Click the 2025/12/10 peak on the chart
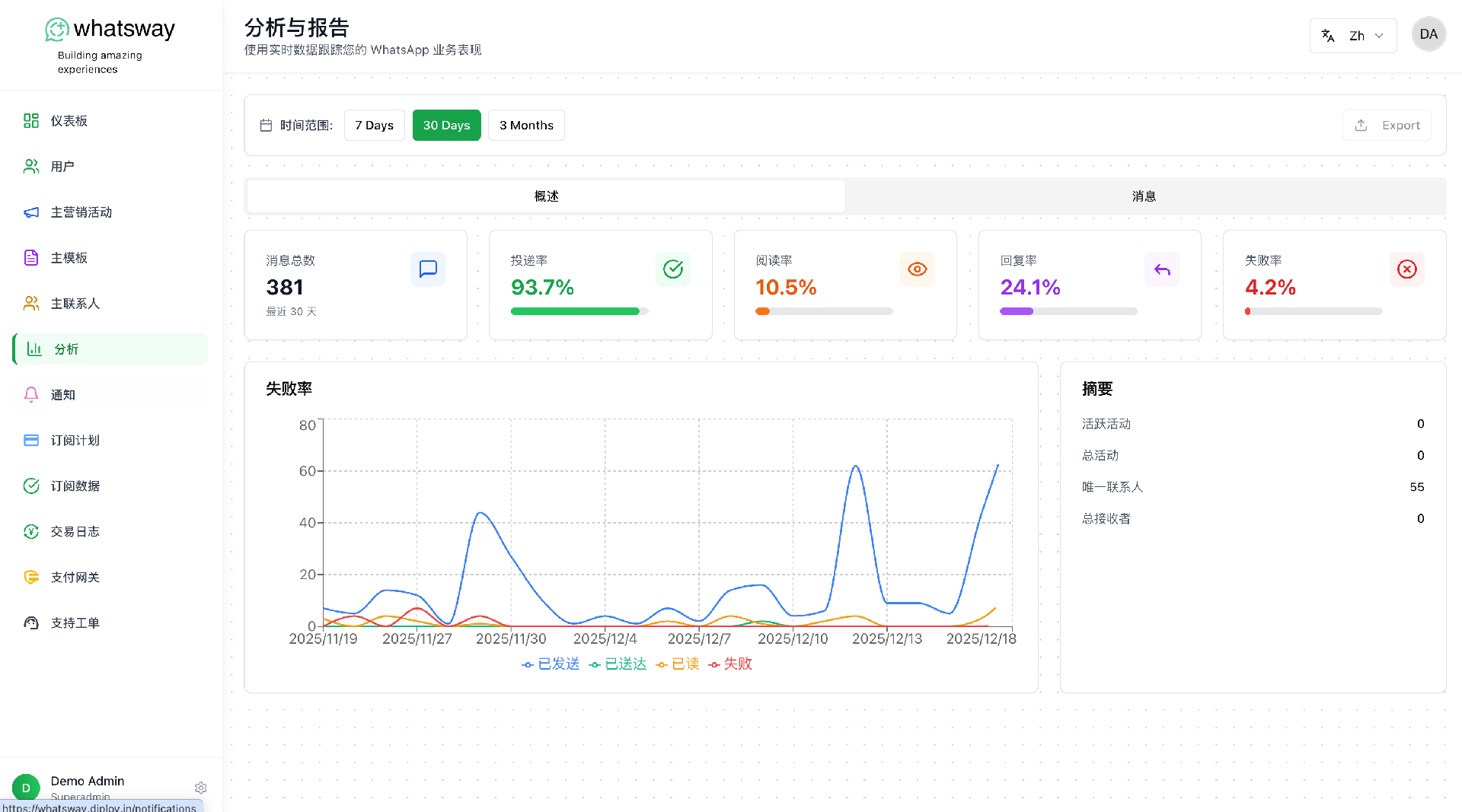 point(856,467)
